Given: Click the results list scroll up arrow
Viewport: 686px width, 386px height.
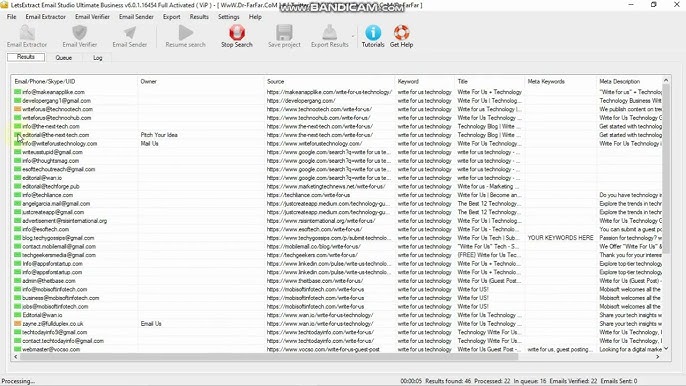Looking at the screenshot, I should 666,80.
